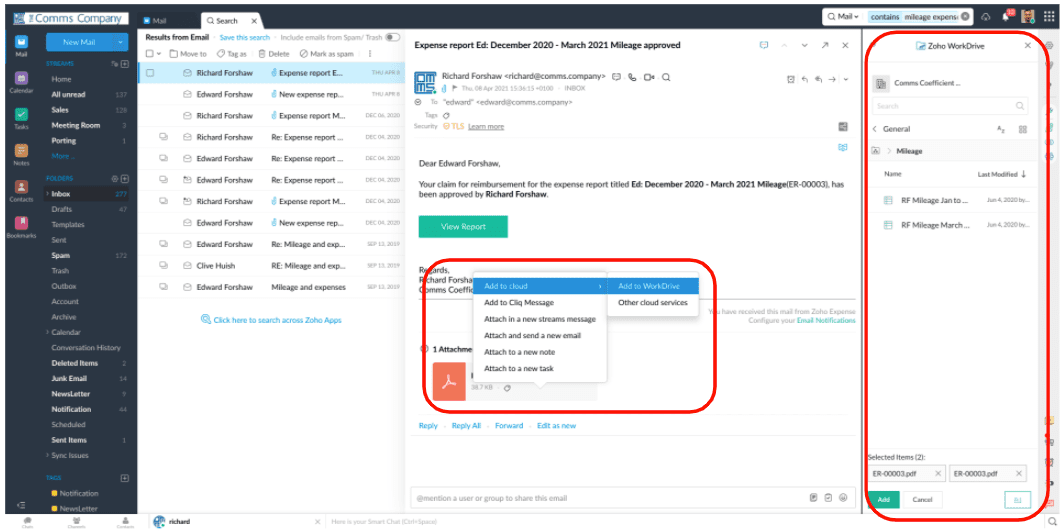Toggle include emails from Spam/Trash
This screenshot has height=531, width=1062.
point(393,37)
